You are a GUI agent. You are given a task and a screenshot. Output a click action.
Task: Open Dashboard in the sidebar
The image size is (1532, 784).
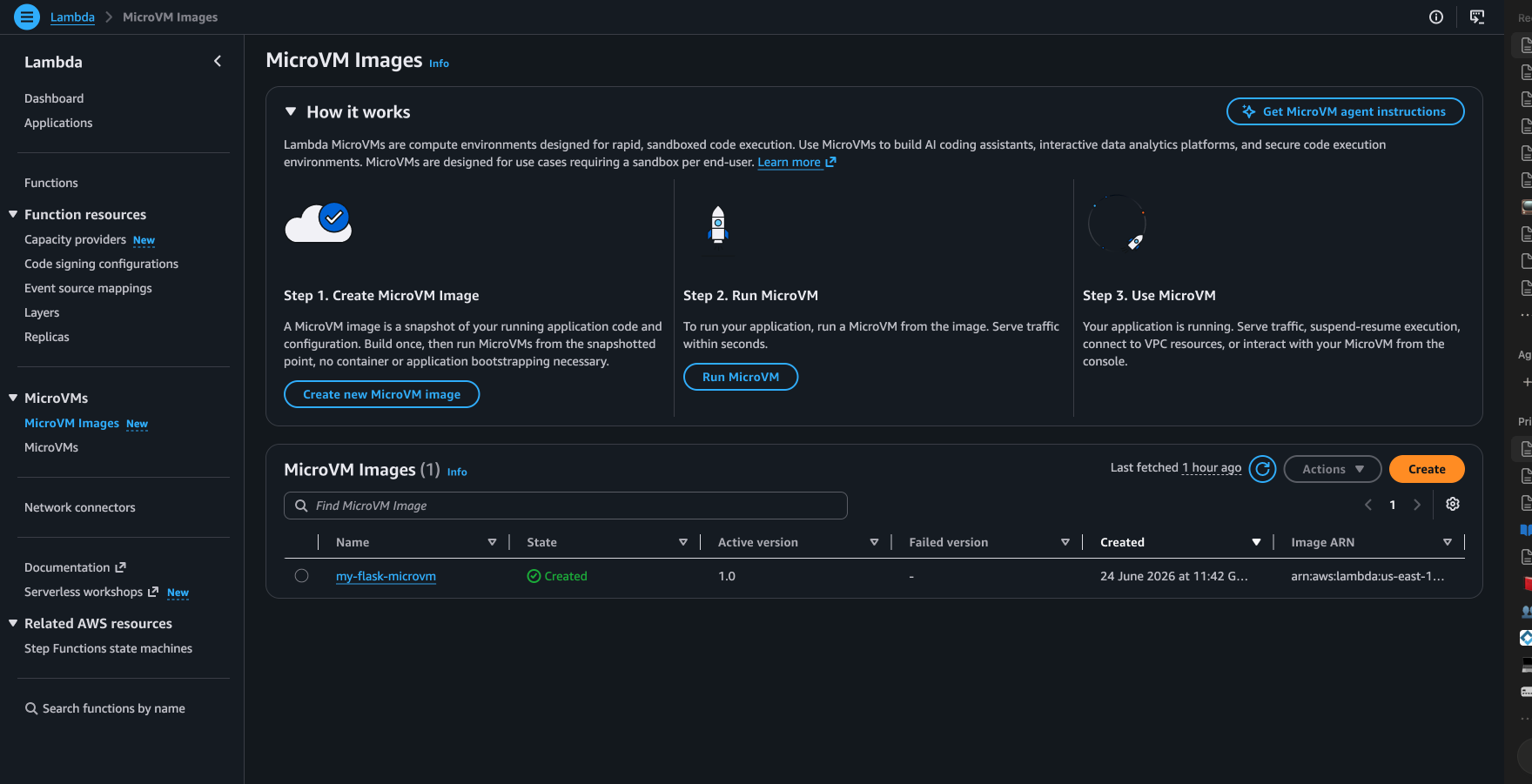tap(54, 98)
